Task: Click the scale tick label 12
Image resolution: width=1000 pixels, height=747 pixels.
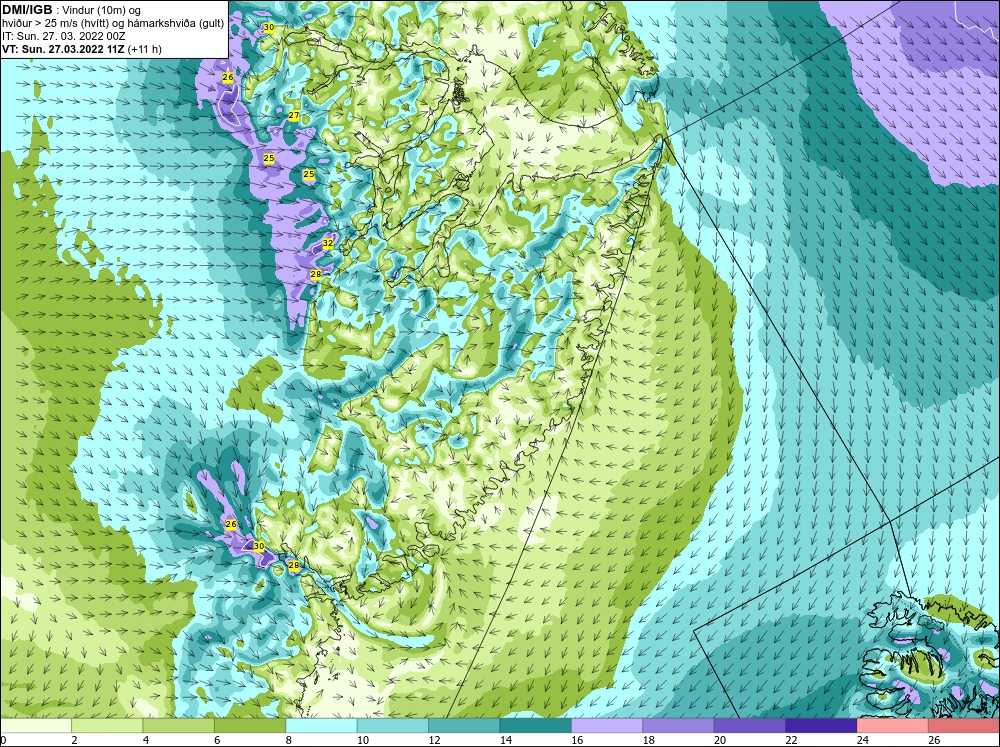Action: (434, 740)
